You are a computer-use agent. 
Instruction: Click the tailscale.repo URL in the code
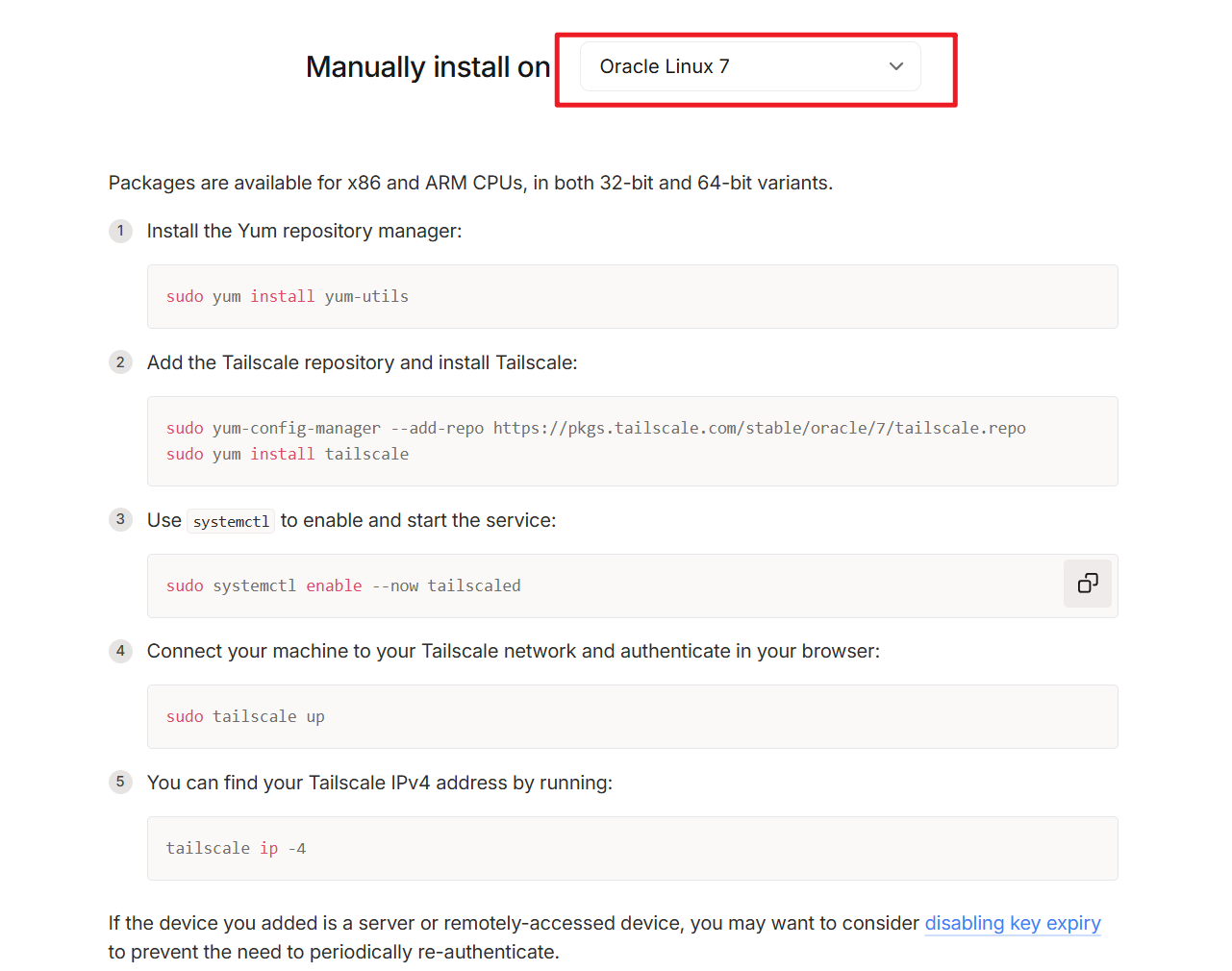(x=759, y=428)
